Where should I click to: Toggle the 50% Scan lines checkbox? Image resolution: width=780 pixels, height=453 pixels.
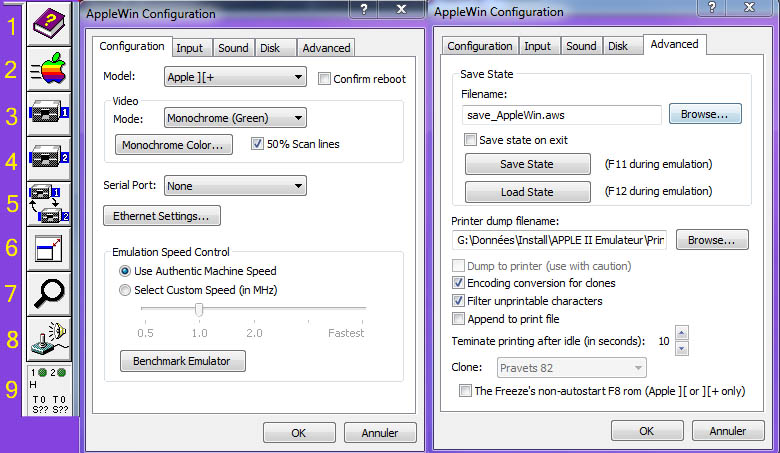(x=258, y=144)
